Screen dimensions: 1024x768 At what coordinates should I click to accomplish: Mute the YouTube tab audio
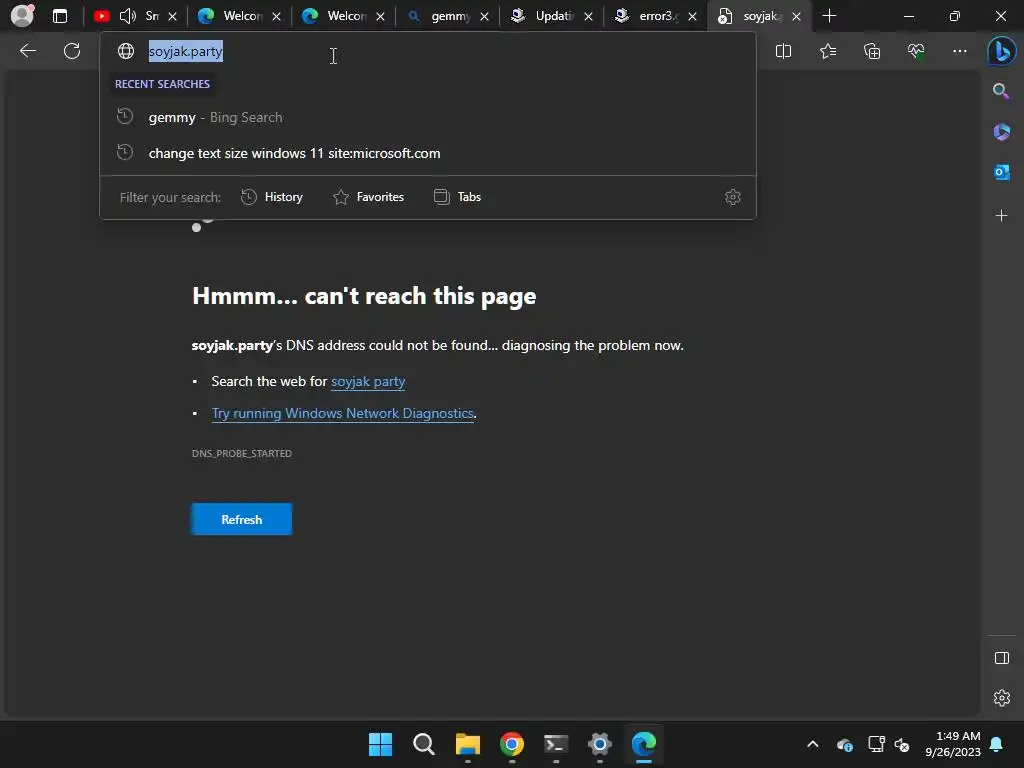(x=128, y=16)
